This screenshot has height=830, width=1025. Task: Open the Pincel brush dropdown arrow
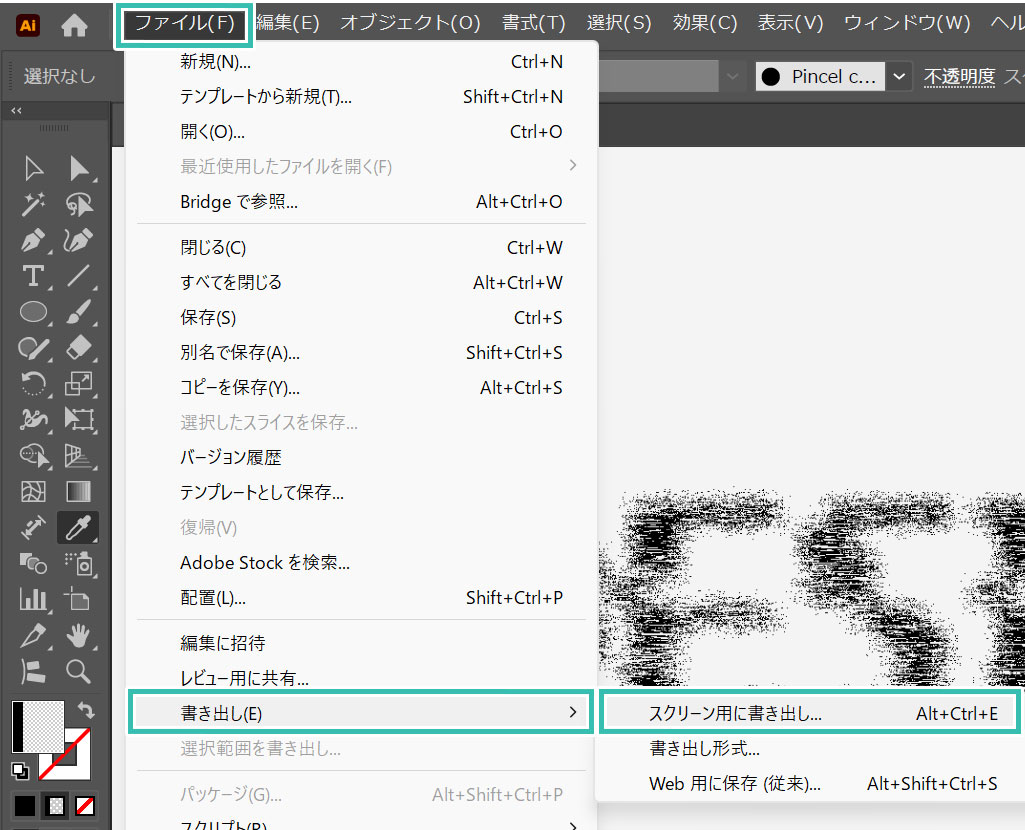point(899,76)
